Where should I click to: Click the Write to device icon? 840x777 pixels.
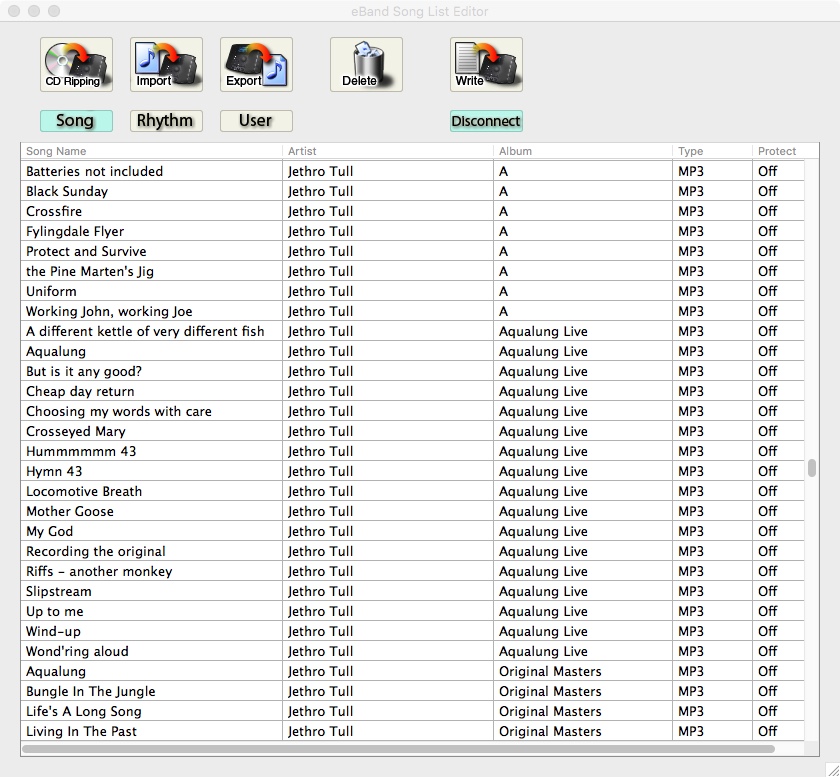(x=486, y=64)
